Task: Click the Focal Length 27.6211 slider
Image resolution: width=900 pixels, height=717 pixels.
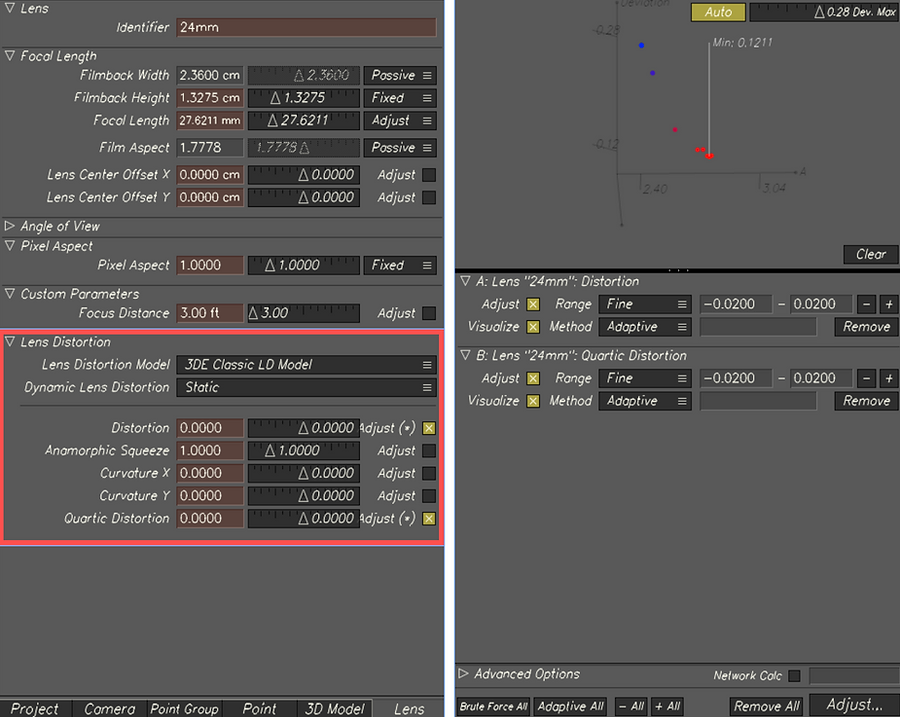Action: pos(304,121)
